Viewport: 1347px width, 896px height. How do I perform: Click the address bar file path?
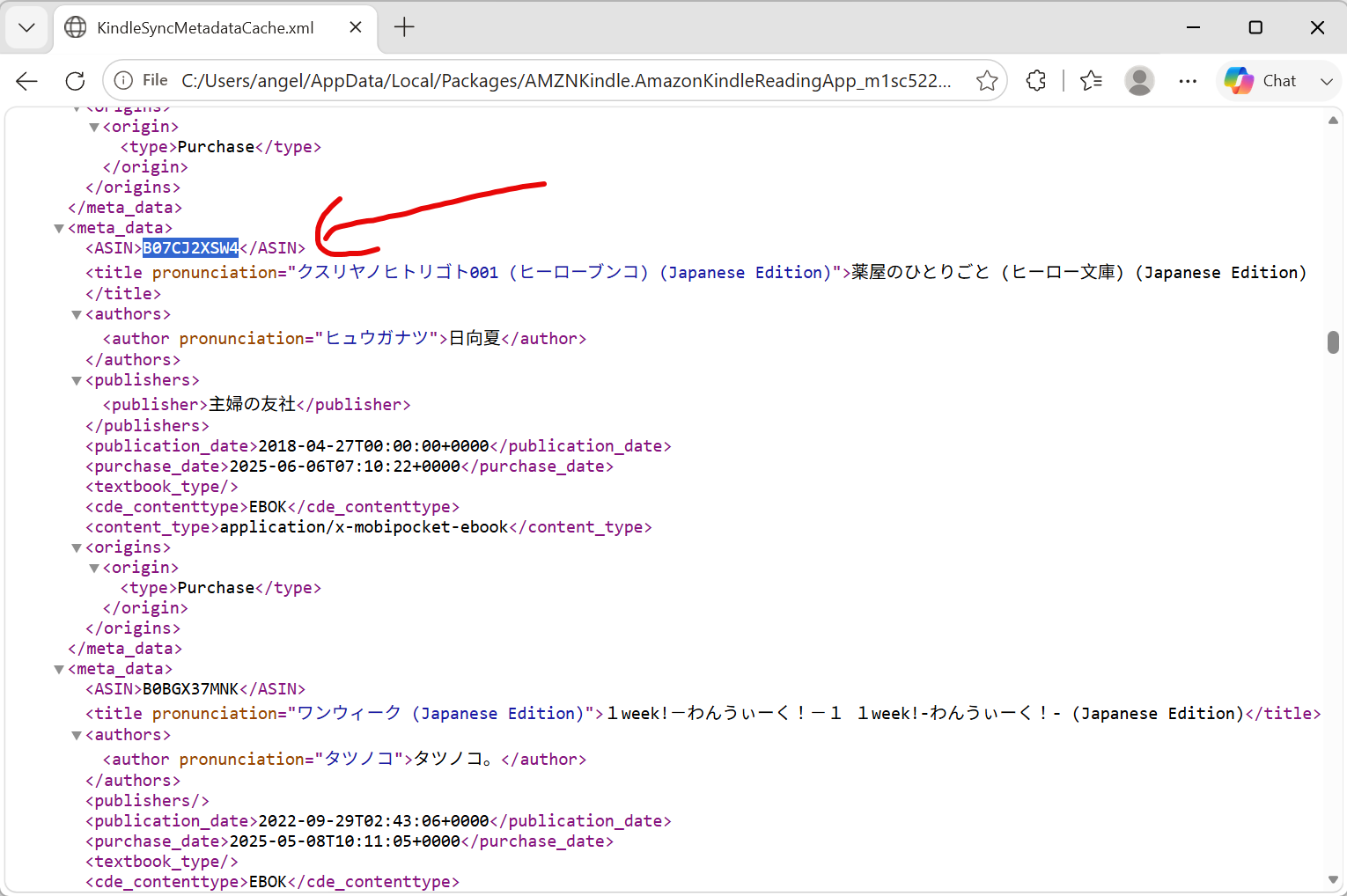566,81
